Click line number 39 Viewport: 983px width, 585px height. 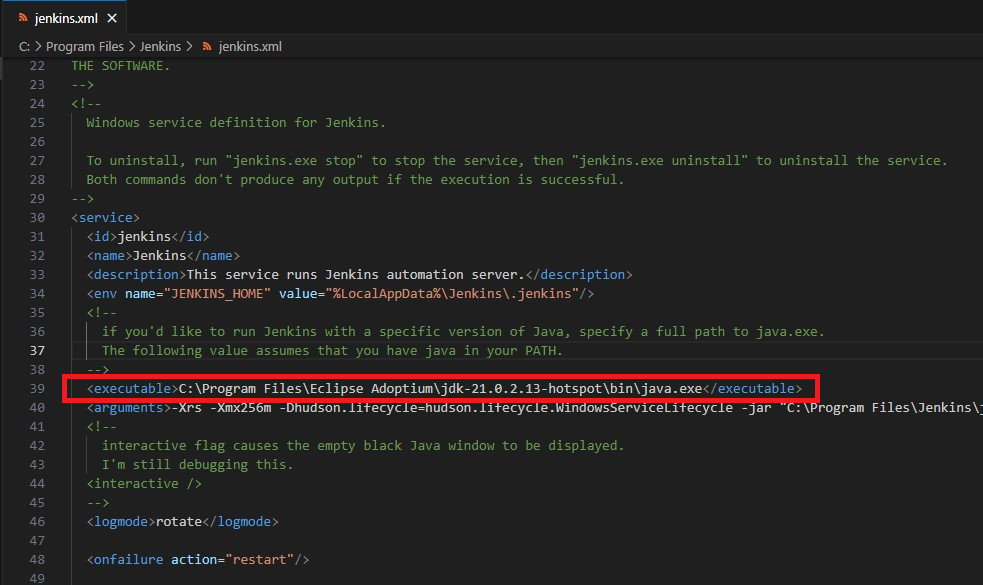[x=37, y=388]
